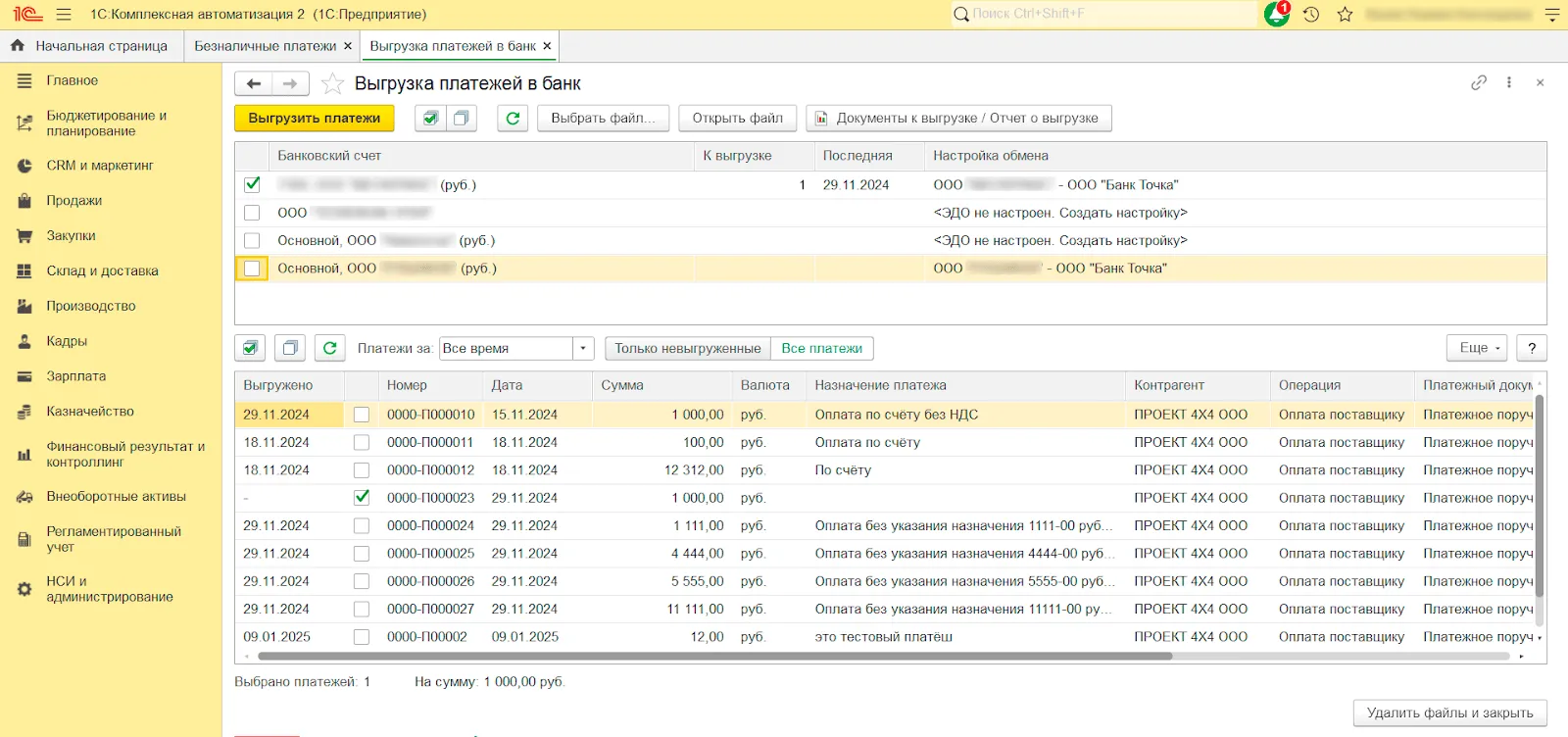
Task: Add page to favorites via title star
Action: (333, 84)
